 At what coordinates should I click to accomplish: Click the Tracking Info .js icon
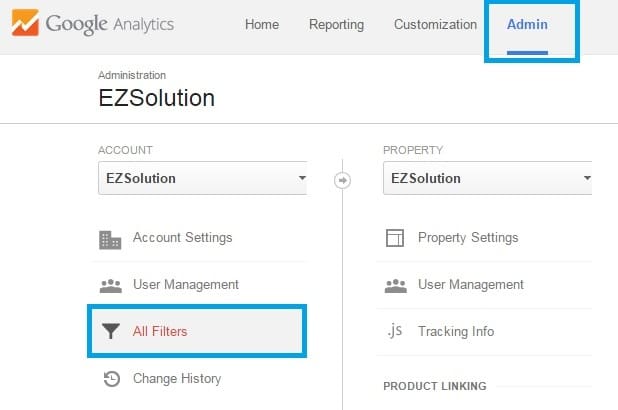click(x=395, y=330)
